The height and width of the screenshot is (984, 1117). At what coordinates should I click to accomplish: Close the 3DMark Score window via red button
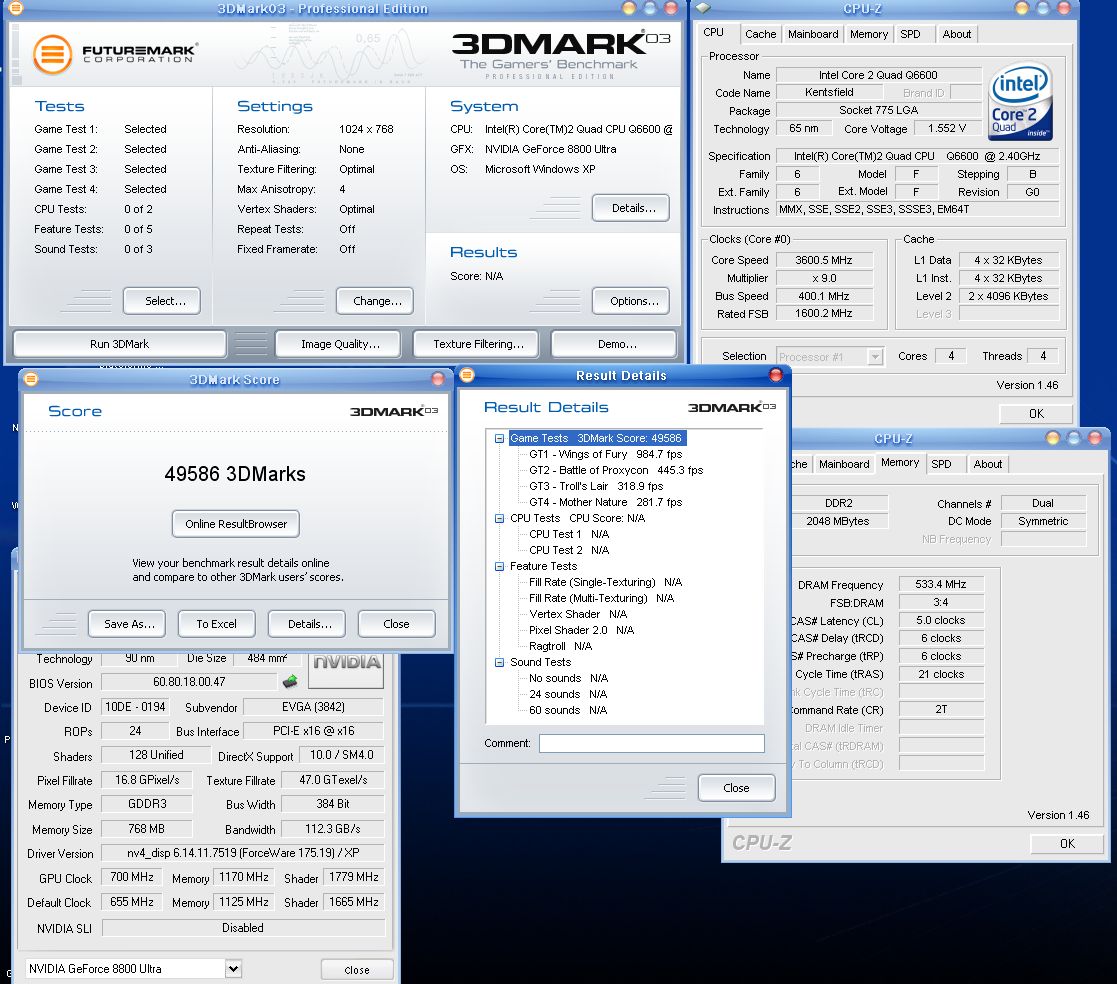pos(438,379)
